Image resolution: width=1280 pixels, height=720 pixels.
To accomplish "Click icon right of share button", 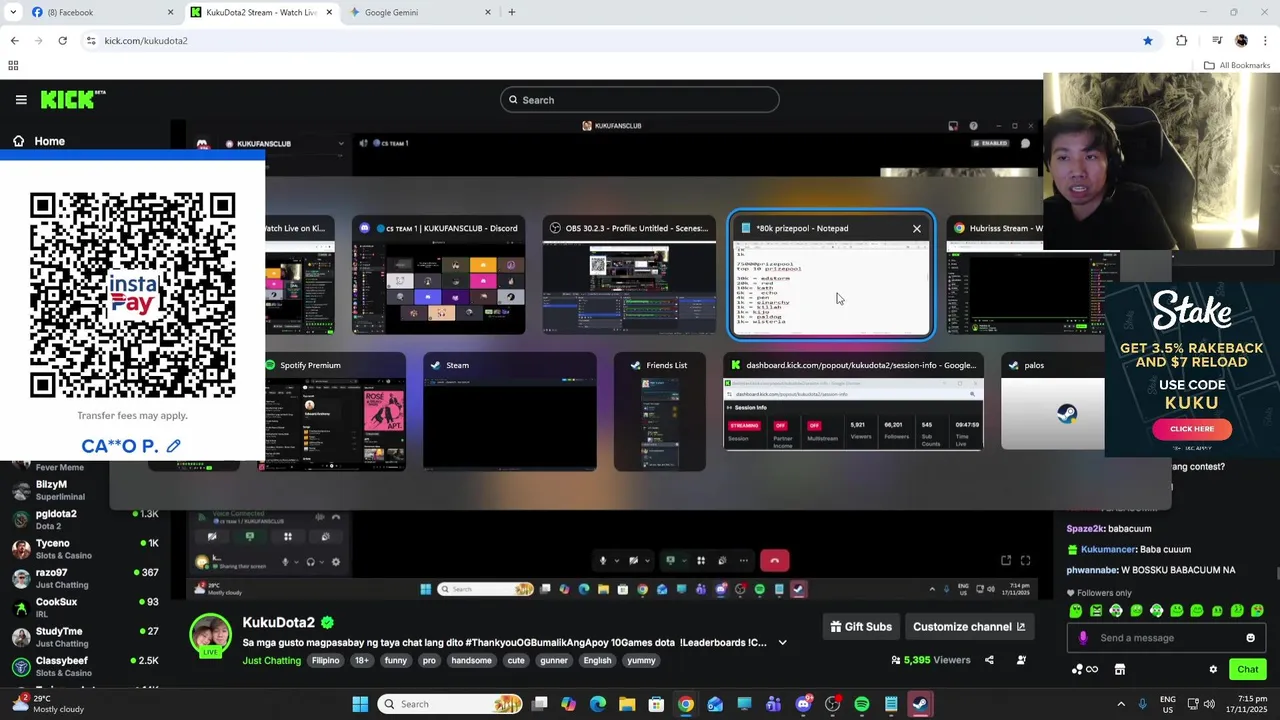I will (1021, 660).
